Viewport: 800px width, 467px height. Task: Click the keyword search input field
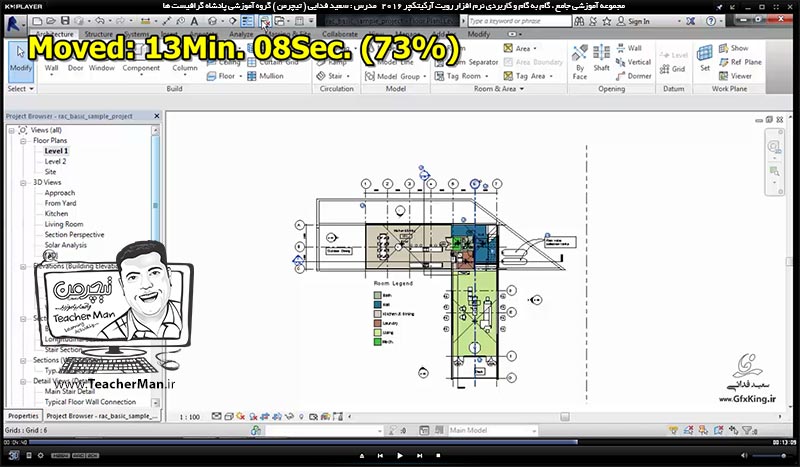[519, 21]
